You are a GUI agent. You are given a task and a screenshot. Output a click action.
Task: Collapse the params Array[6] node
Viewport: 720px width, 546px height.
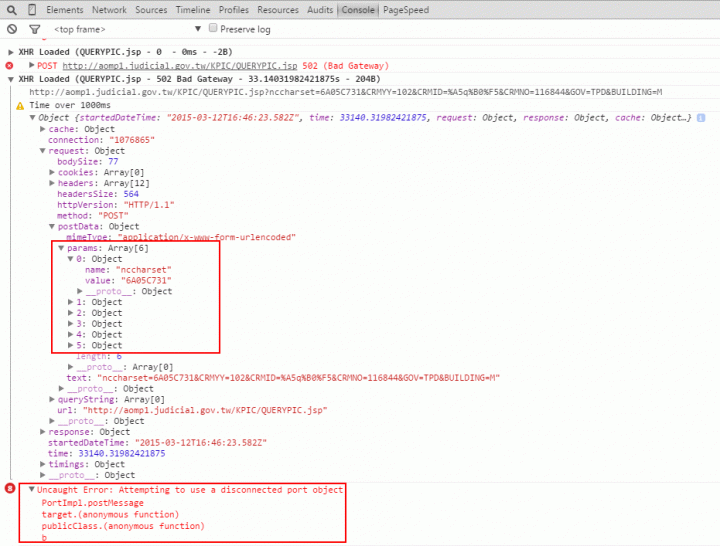pos(61,248)
